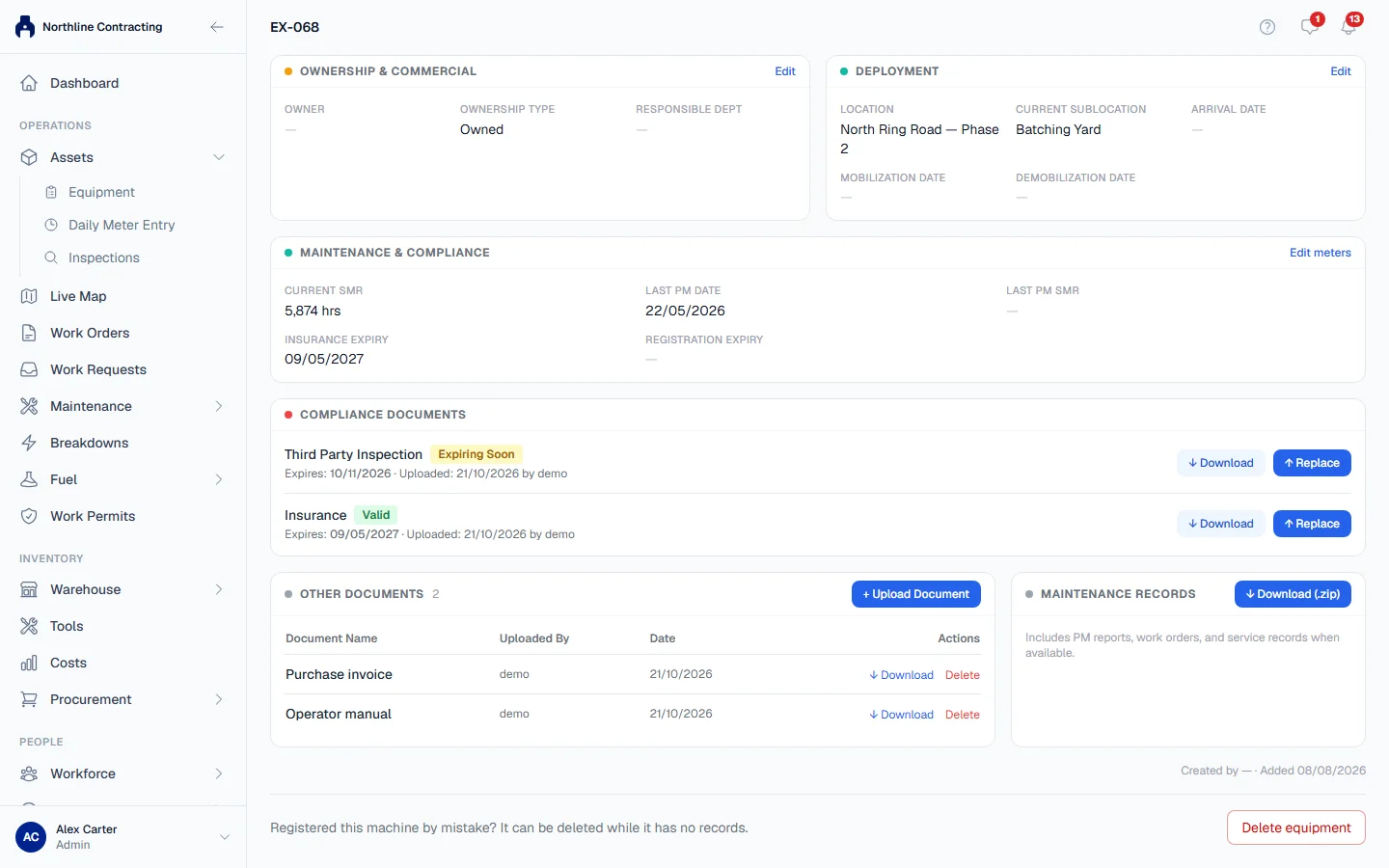Image resolution: width=1389 pixels, height=868 pixels.
Task: Click the Fuel icon in sidebar
Action: (x=29, y=479)
